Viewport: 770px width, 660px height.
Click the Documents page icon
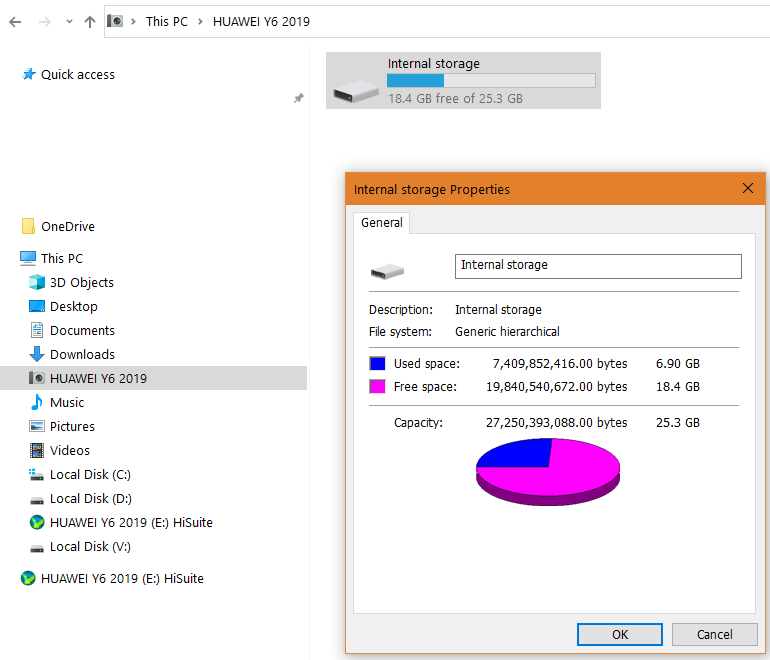37,330
